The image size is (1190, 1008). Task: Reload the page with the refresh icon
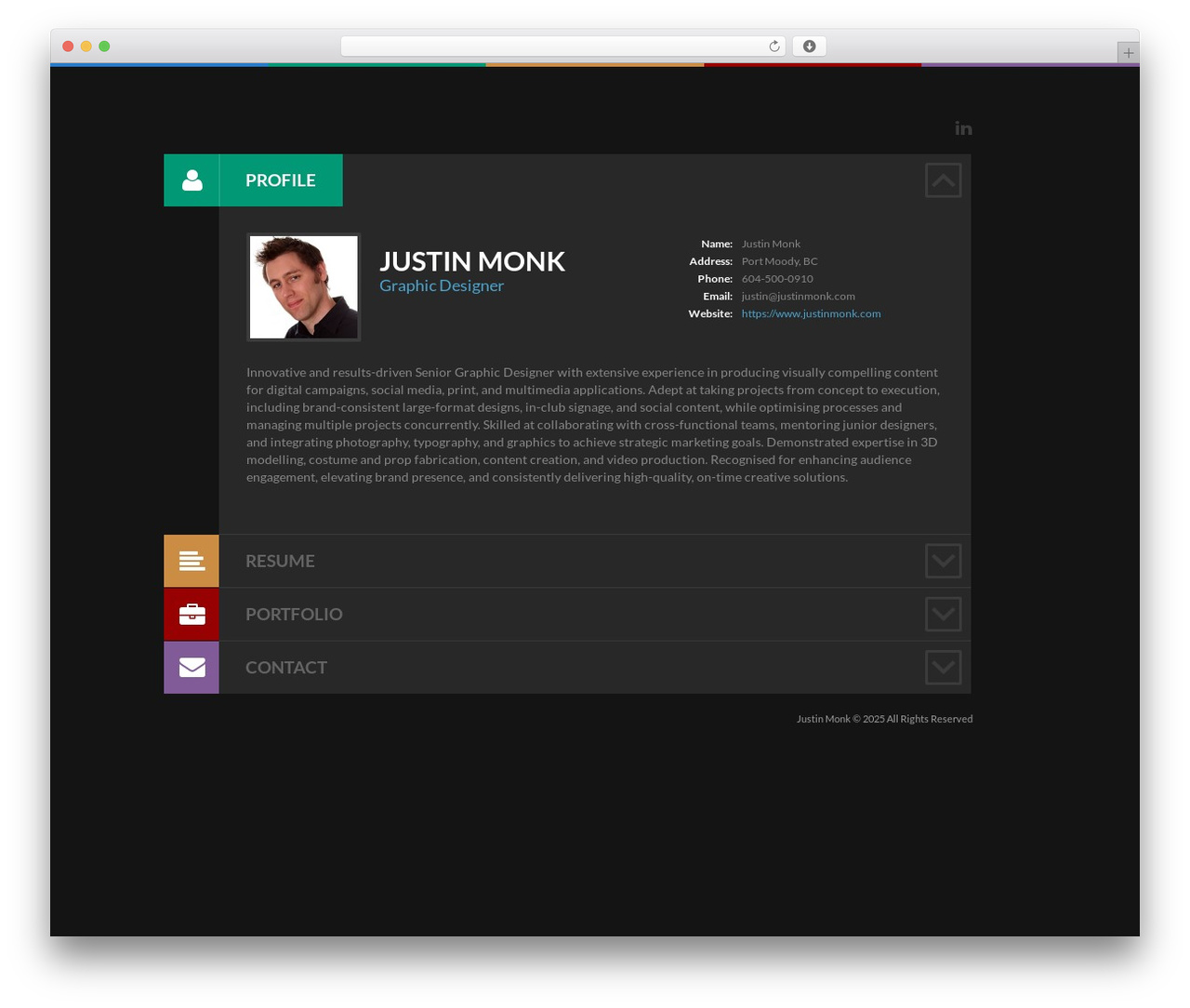(774, 46)
